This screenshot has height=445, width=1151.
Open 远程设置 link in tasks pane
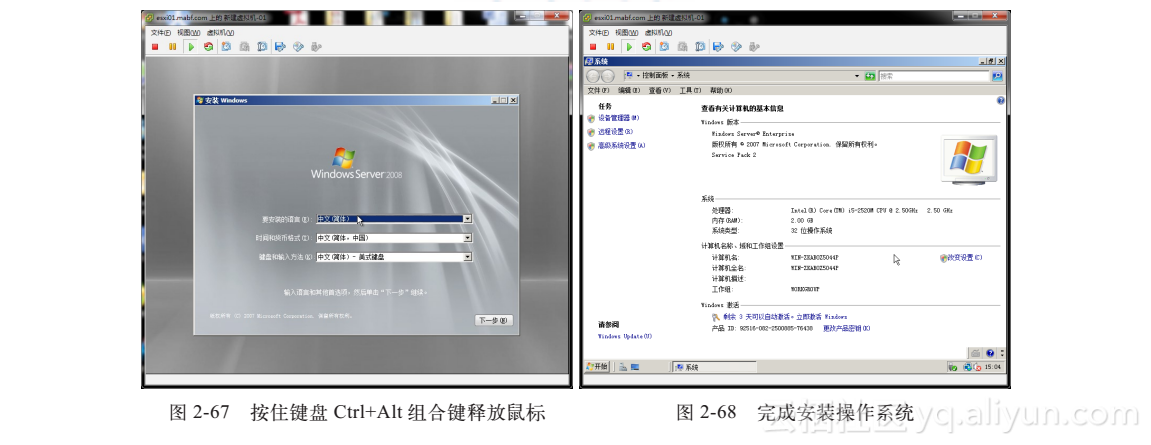coord(615,131)
